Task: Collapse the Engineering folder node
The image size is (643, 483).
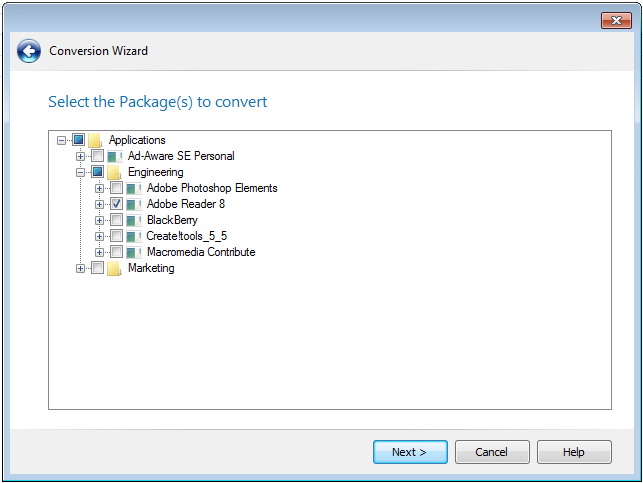Action: (x=81, y=172)
